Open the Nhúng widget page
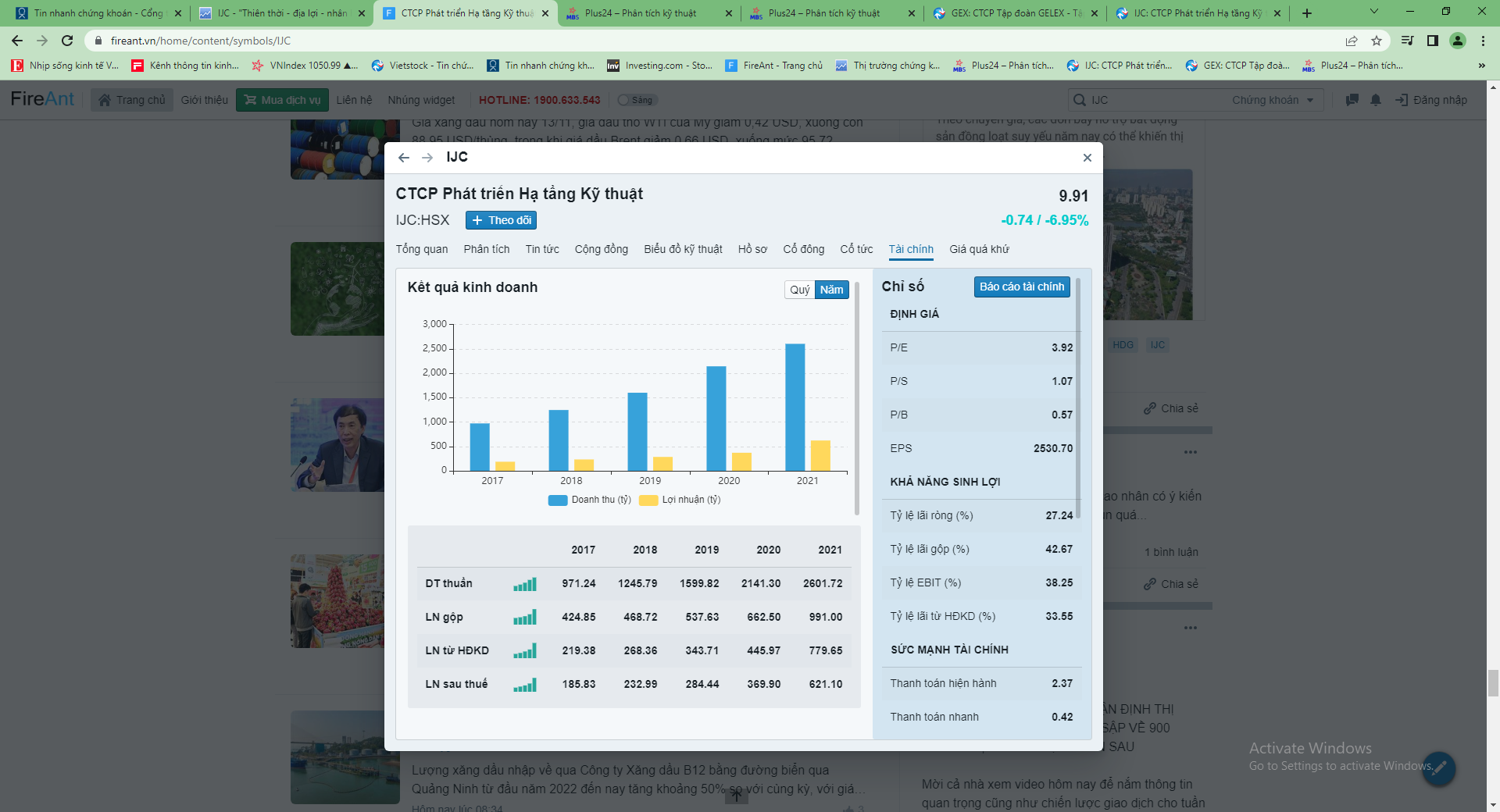The height and width of the screenshot is (812, 1500). pos(421,100)
